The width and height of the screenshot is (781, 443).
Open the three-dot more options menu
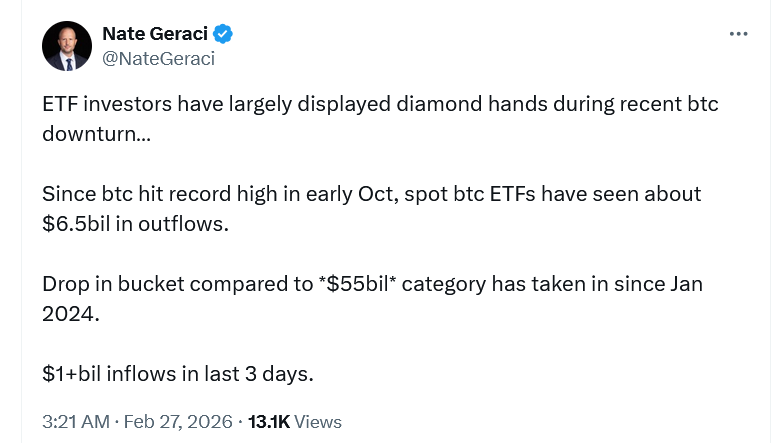(x=738, y=34)
